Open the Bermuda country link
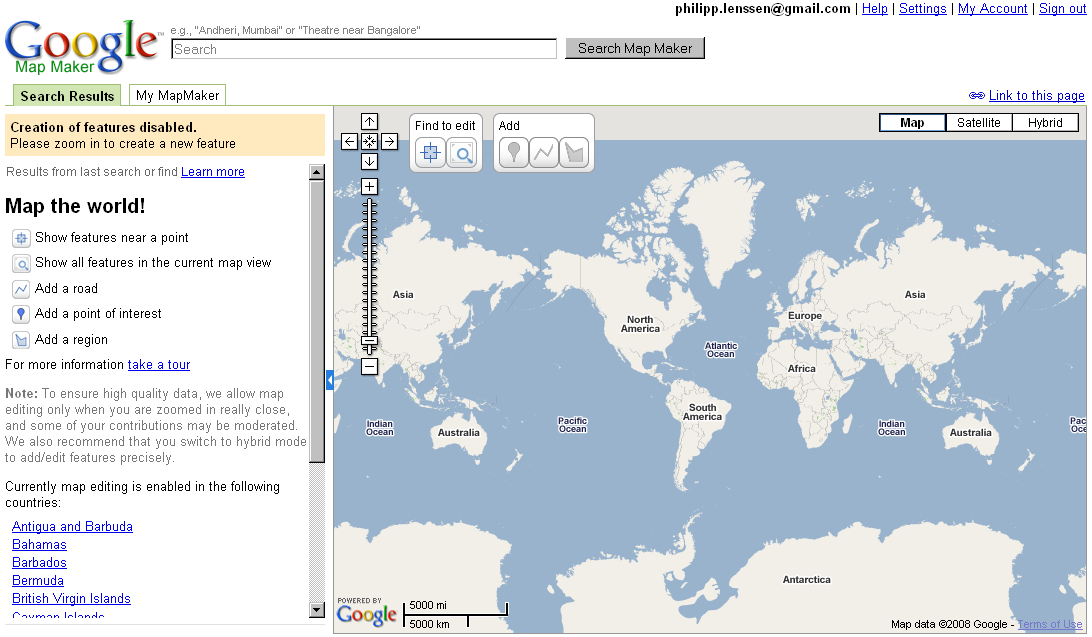The height and width of the screenshot is (637, 1092). click(x=38, y=581)
